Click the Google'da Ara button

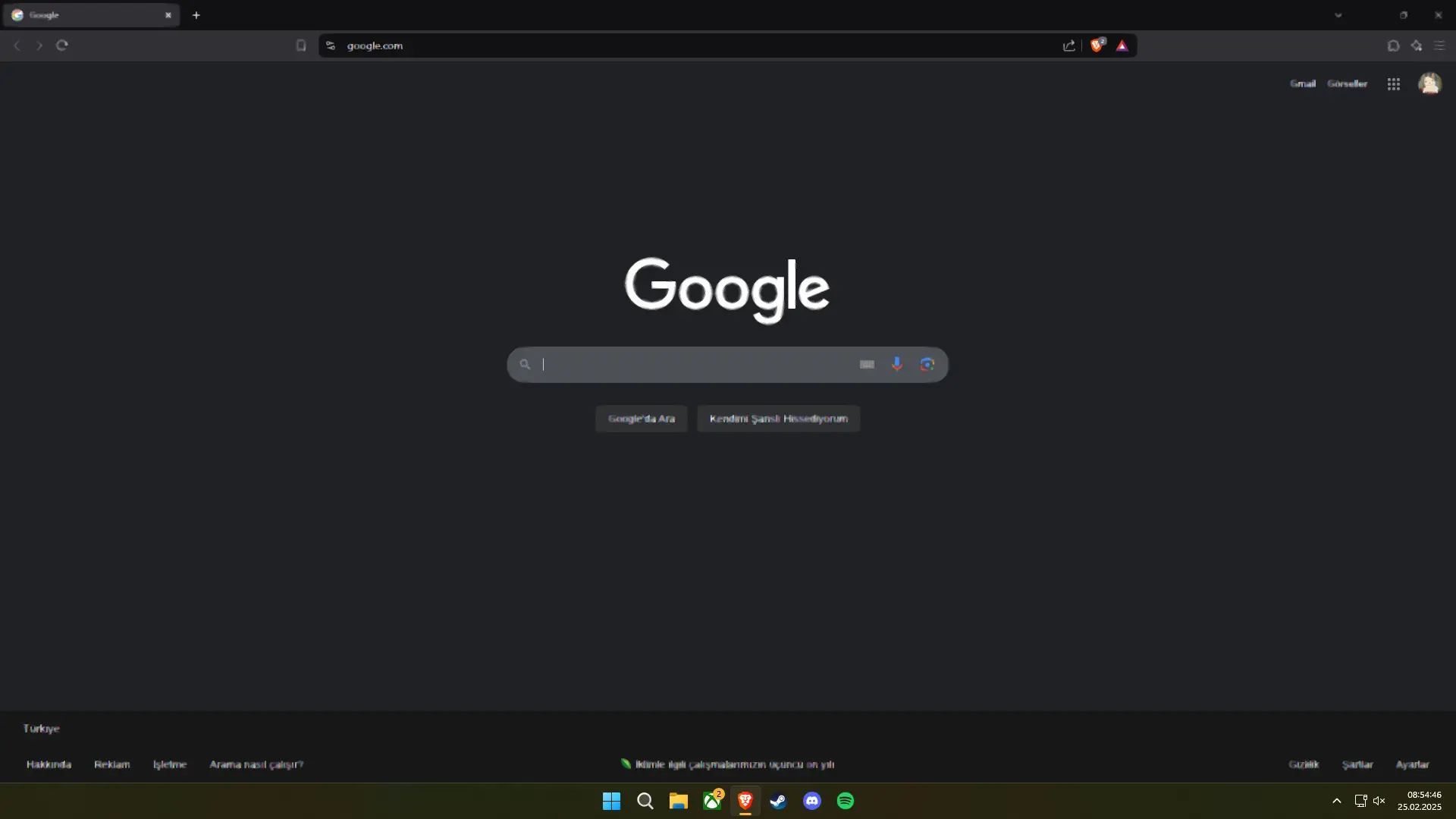642,419
